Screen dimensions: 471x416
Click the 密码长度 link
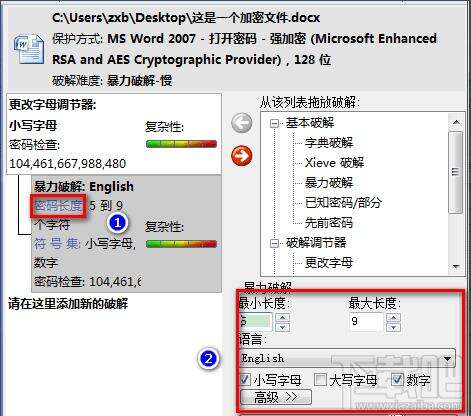tap(58, 206)
